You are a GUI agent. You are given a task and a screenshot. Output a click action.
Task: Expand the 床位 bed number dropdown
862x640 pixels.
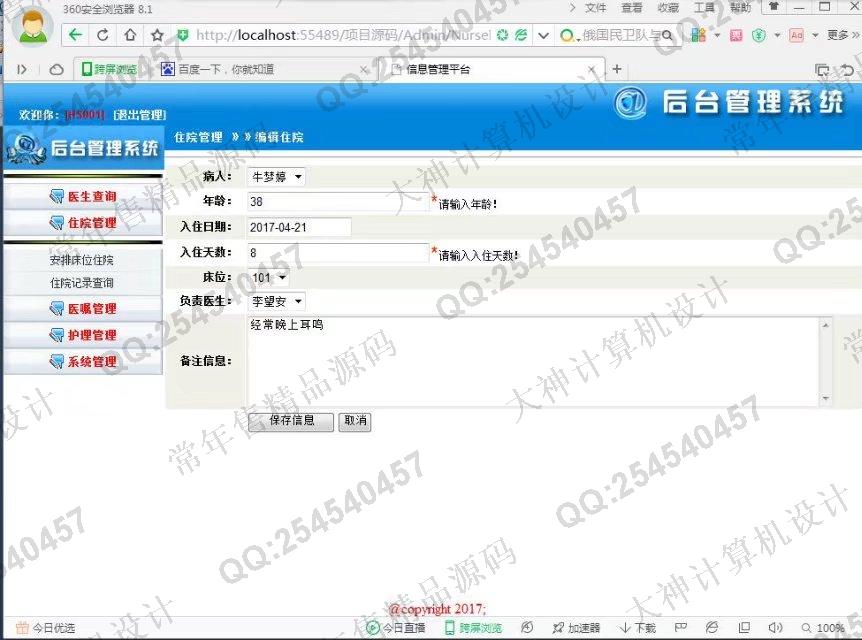point(269,277)
